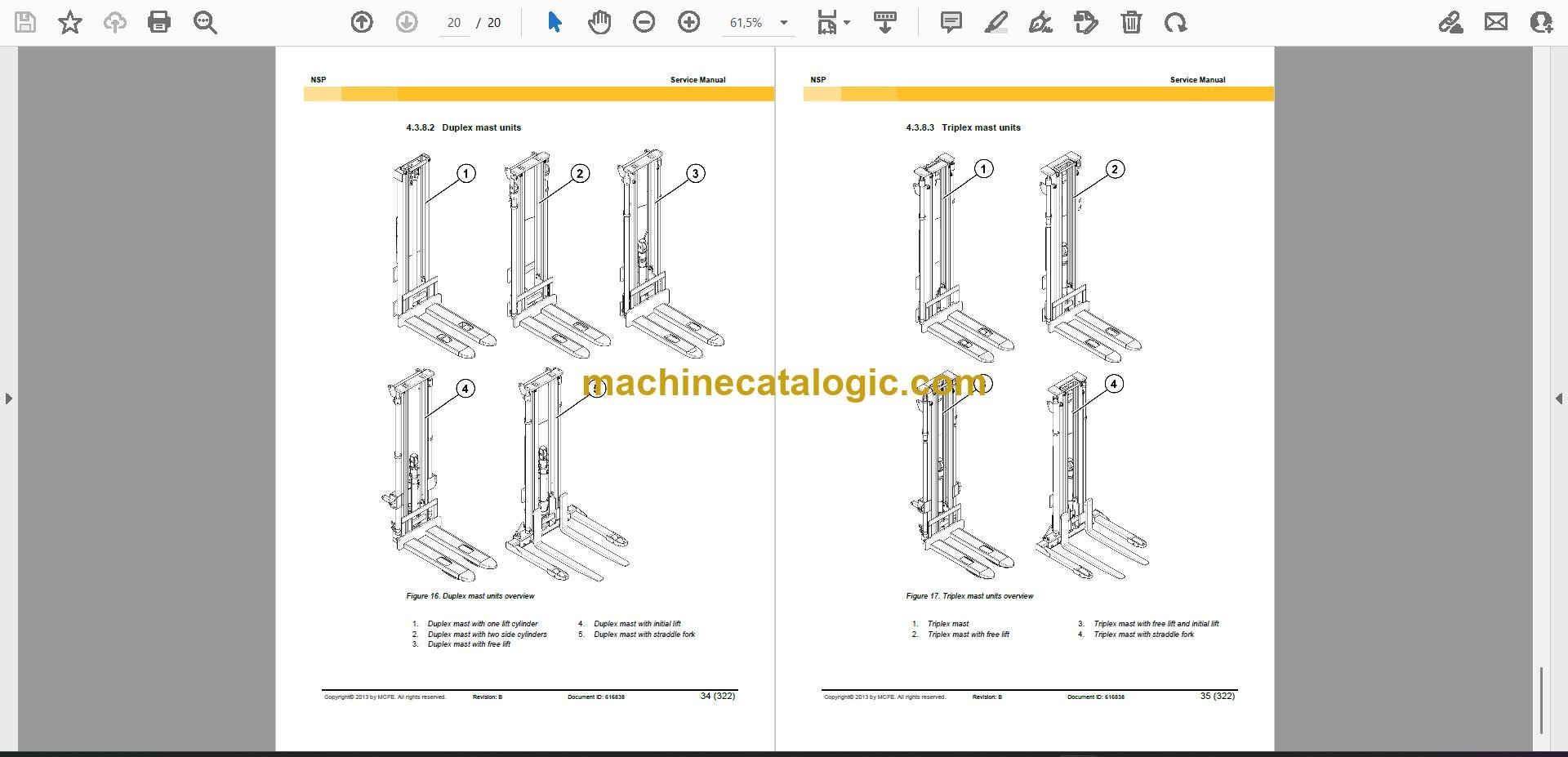Activate the hand pan tool
The image size is (1568, 757).
599,22
